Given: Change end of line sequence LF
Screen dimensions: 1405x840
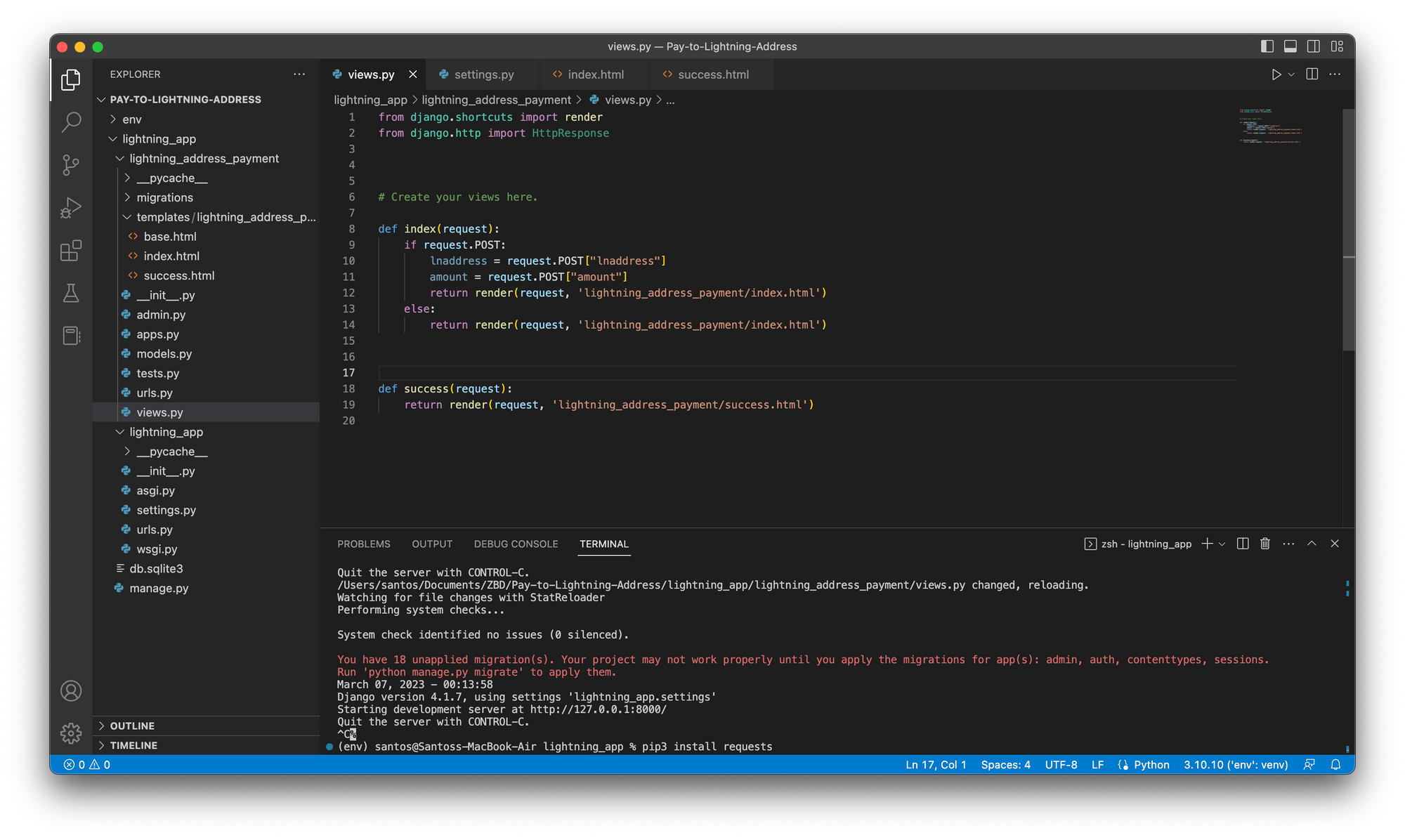Looking at the screenshot, I should click(x=1097, y=765).
